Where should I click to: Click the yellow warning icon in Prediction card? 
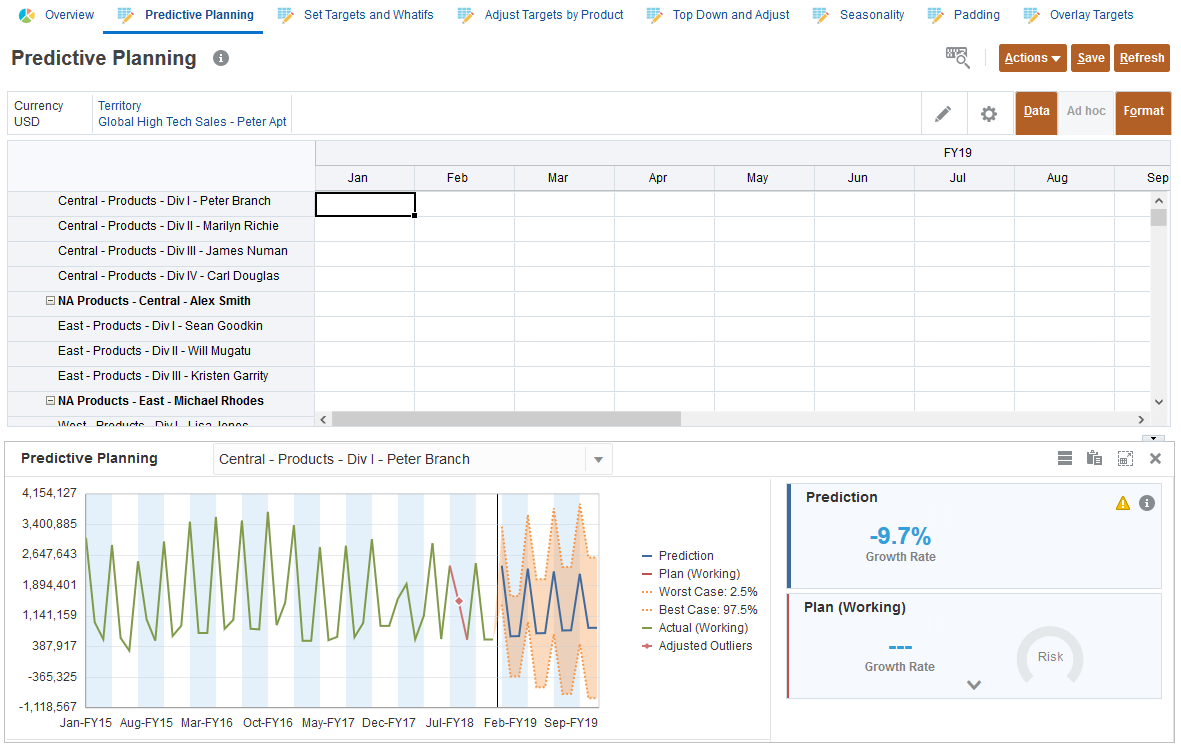click(x=1122, y=503)
